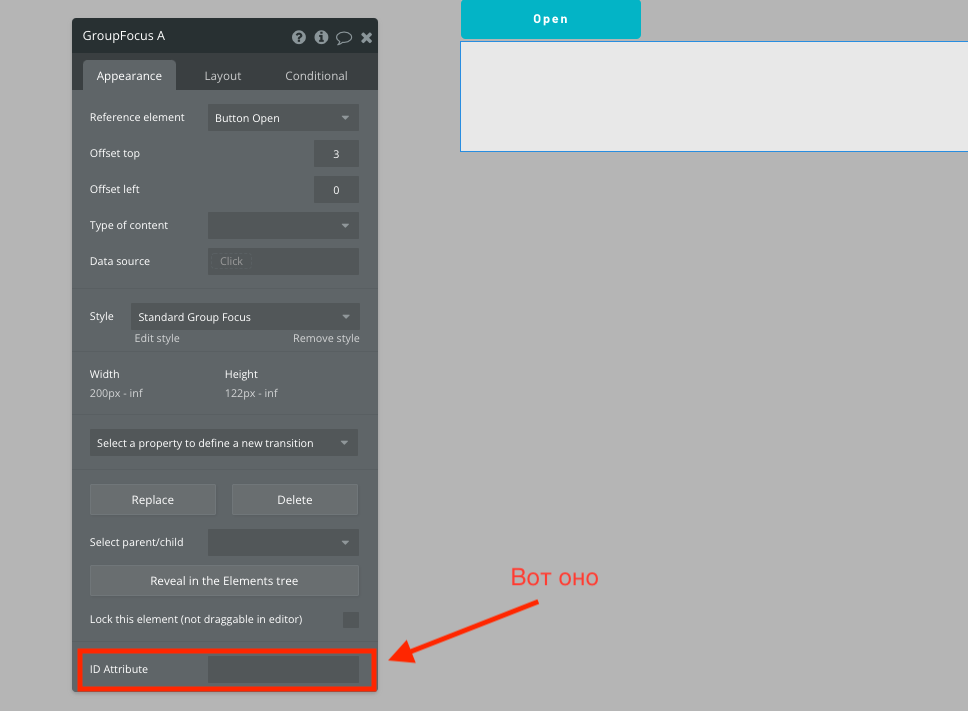Close the GroupFocus A property panel
Screen dimensions: 968x711
[x=367, y=38]
